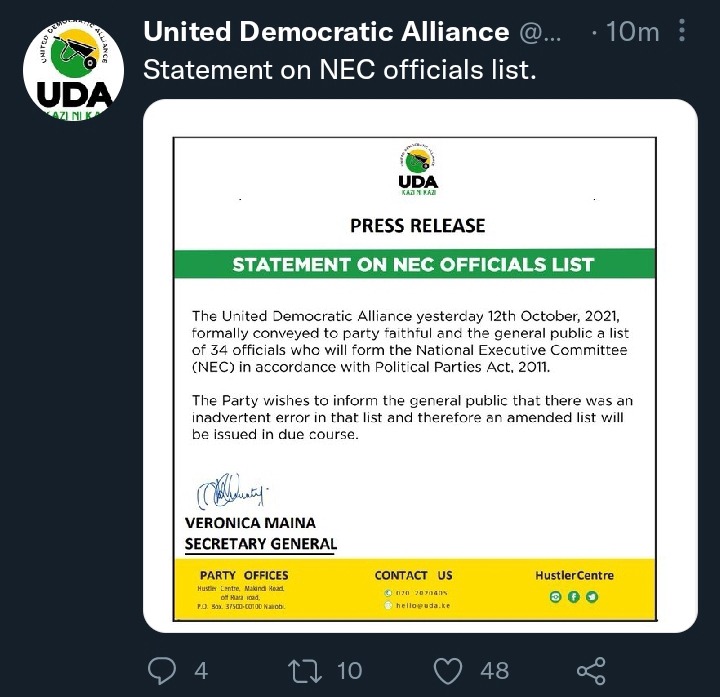Click the truncated @ handle text
This screenshot has width=720, height=697.
(540, 33)
